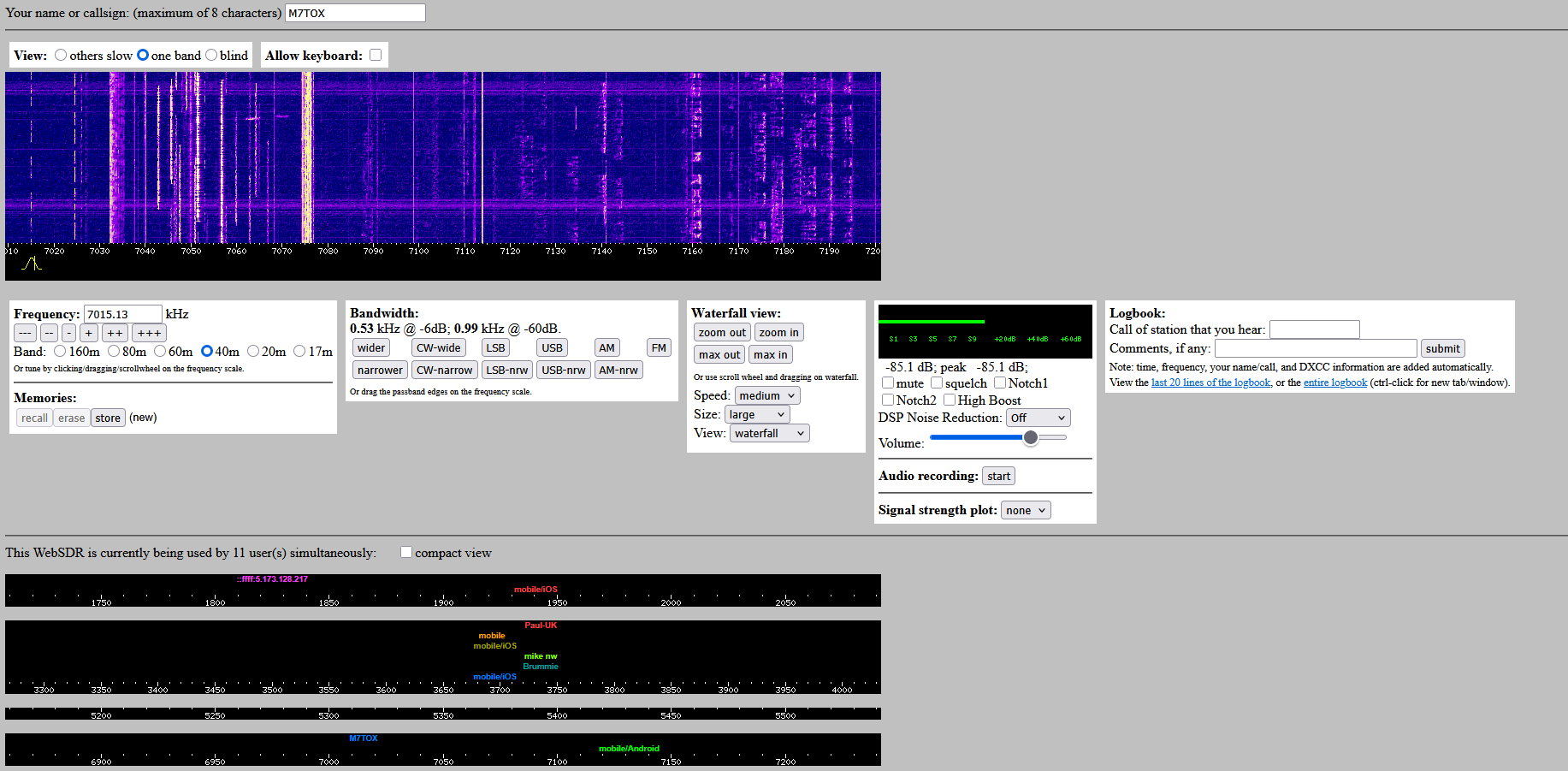Screen dimensions: 1568x771
Task: Open the last 20 lines logbook link
Action: 1210,383
